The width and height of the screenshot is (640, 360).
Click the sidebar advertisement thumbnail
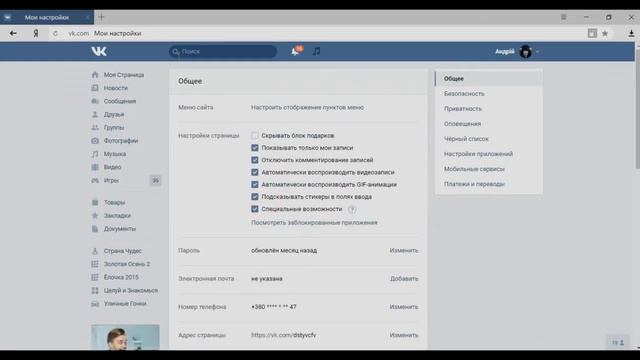[x=125, y=337]
